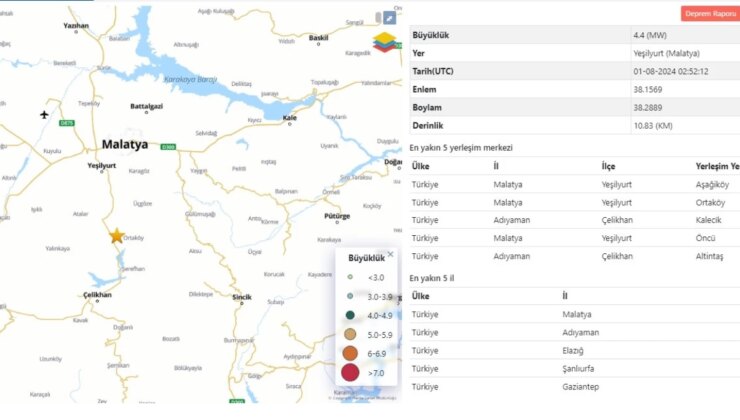Click the Battalgazi label on map
The width and height of the screenshot is (740, 420).
click(x=146, y=106)
